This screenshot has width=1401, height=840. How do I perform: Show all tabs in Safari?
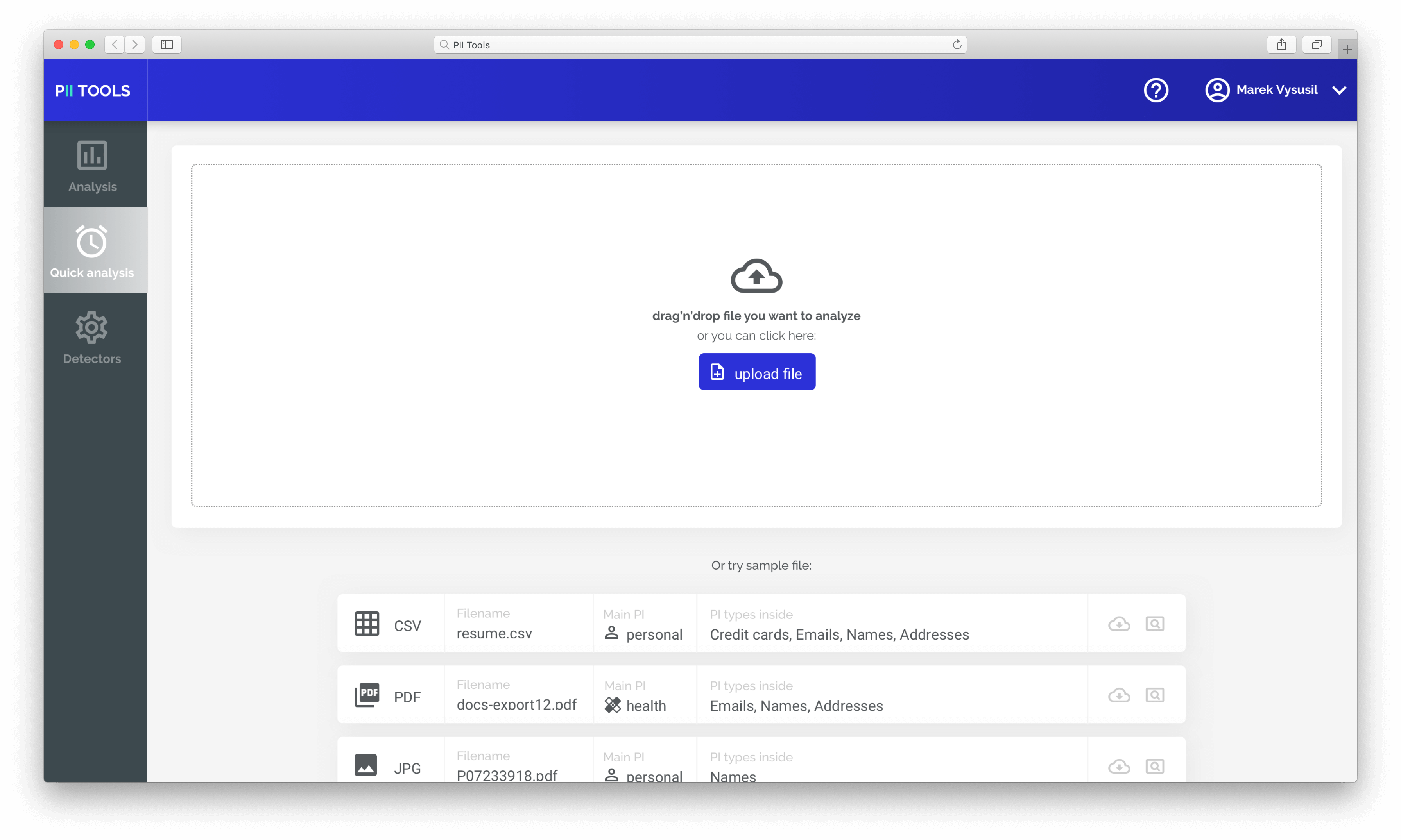tap(1317, 45)
